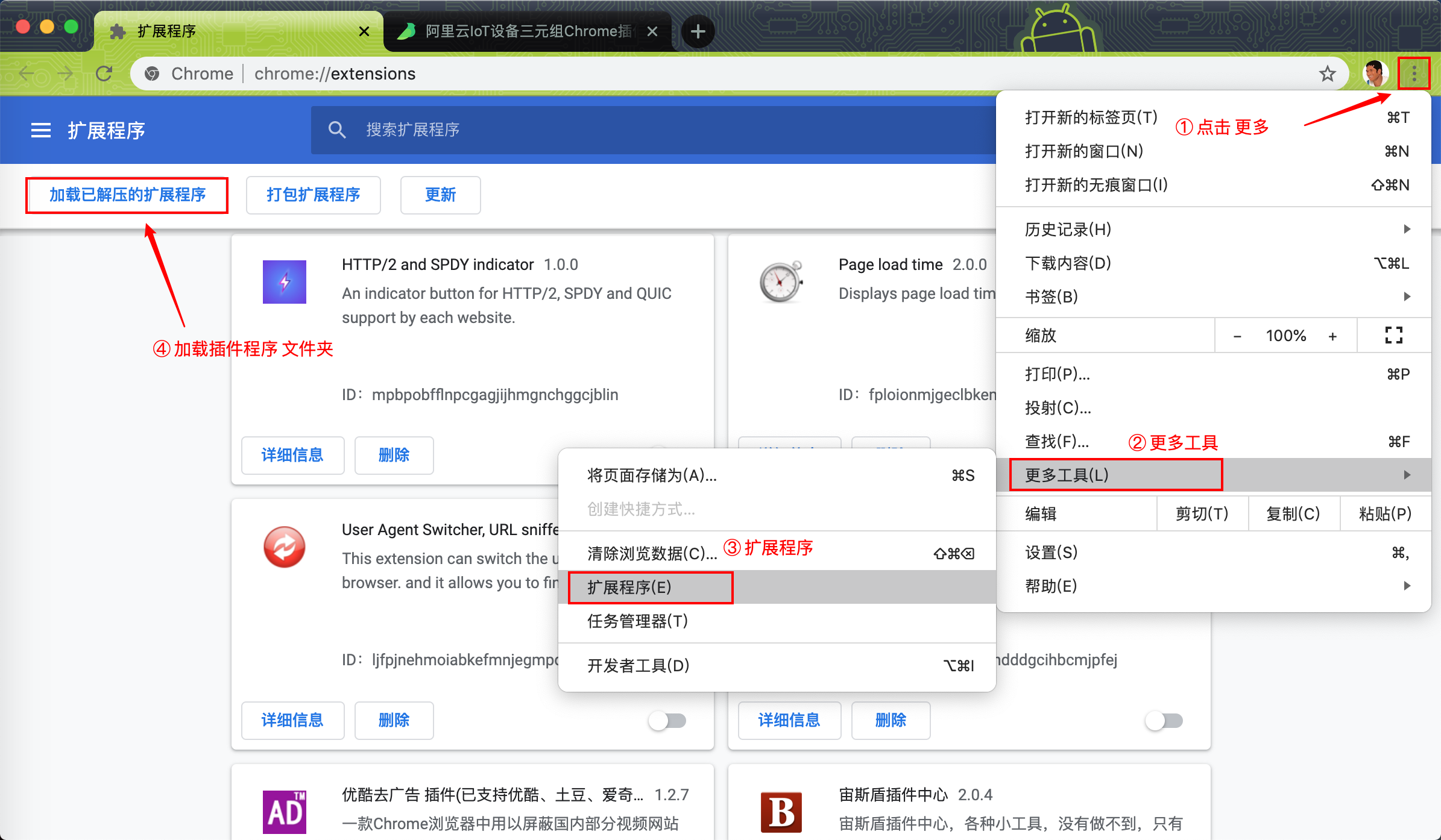Open Chrome's three-dot more menu
The height and width of the screenshot is (840, 1441).
coord(1414,74)
